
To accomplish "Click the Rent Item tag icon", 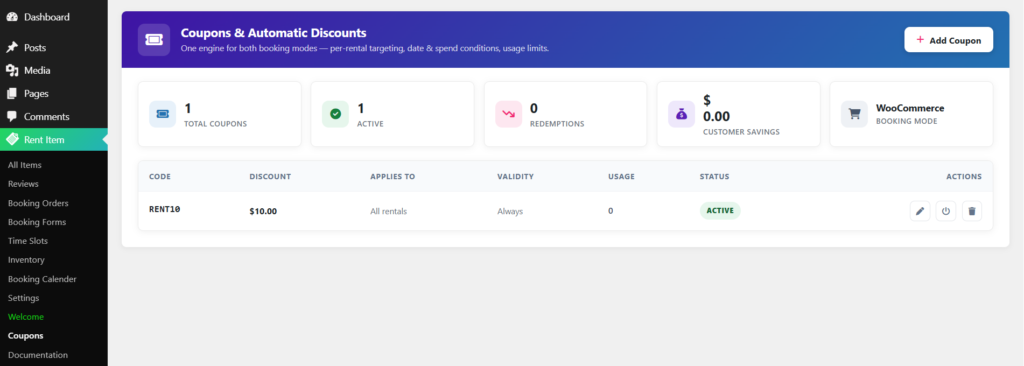I will [12, 139].
